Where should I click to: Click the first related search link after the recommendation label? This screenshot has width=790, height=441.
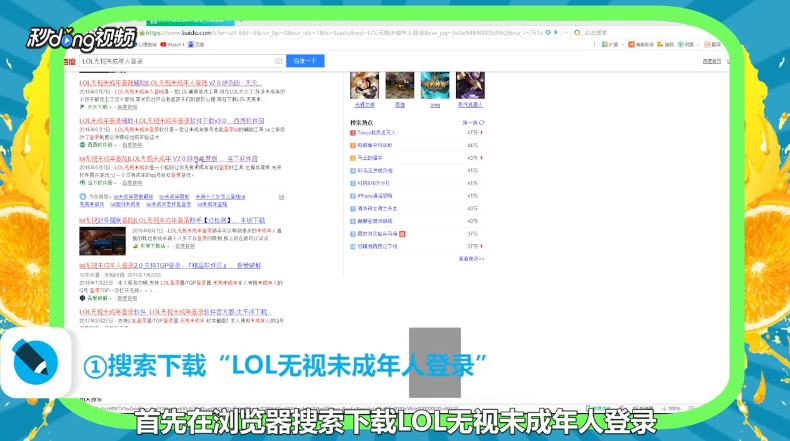133,197
